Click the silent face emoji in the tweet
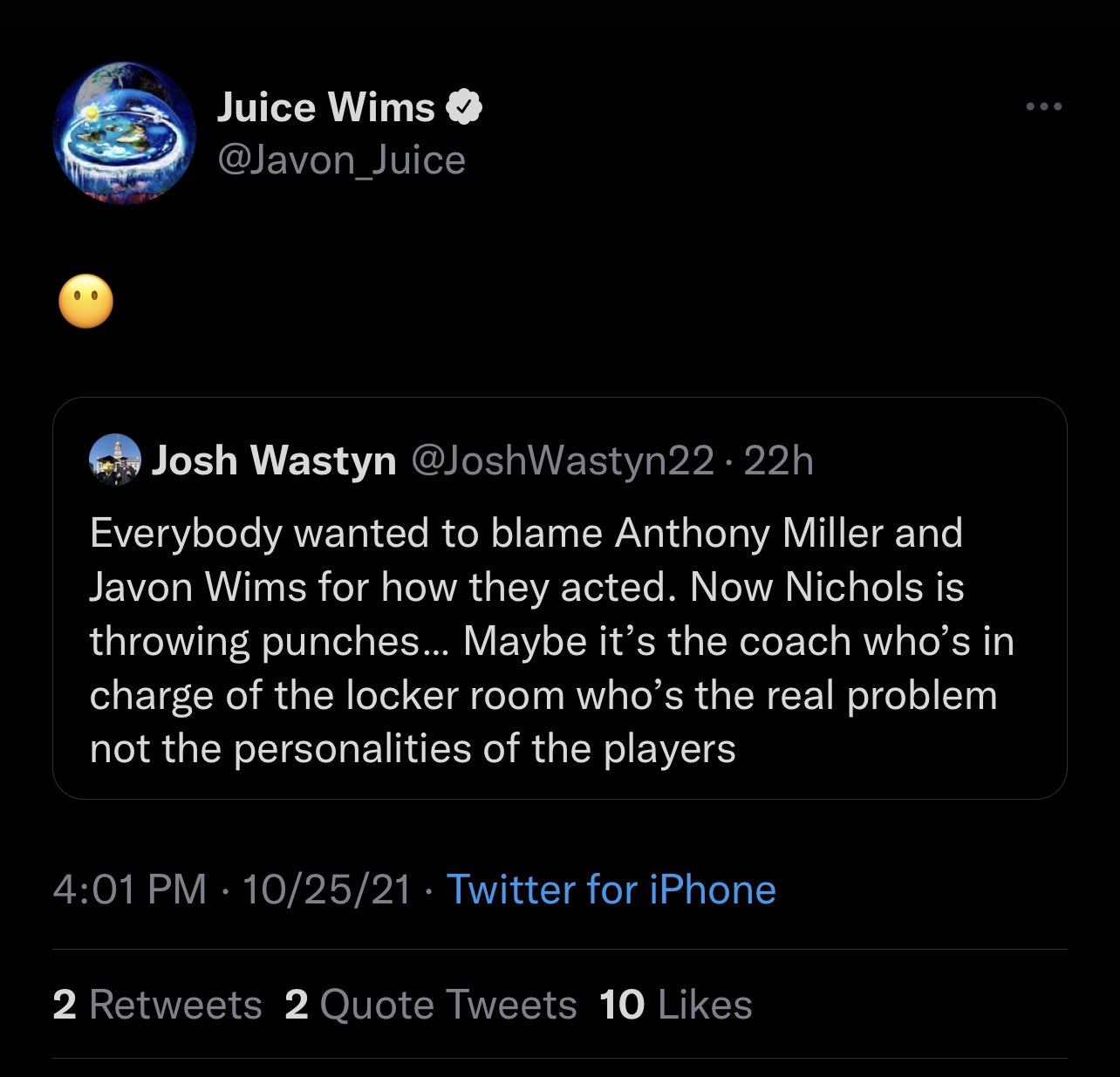Image resolution: width=1120 pixels, height=1077 pixels. 85,302
